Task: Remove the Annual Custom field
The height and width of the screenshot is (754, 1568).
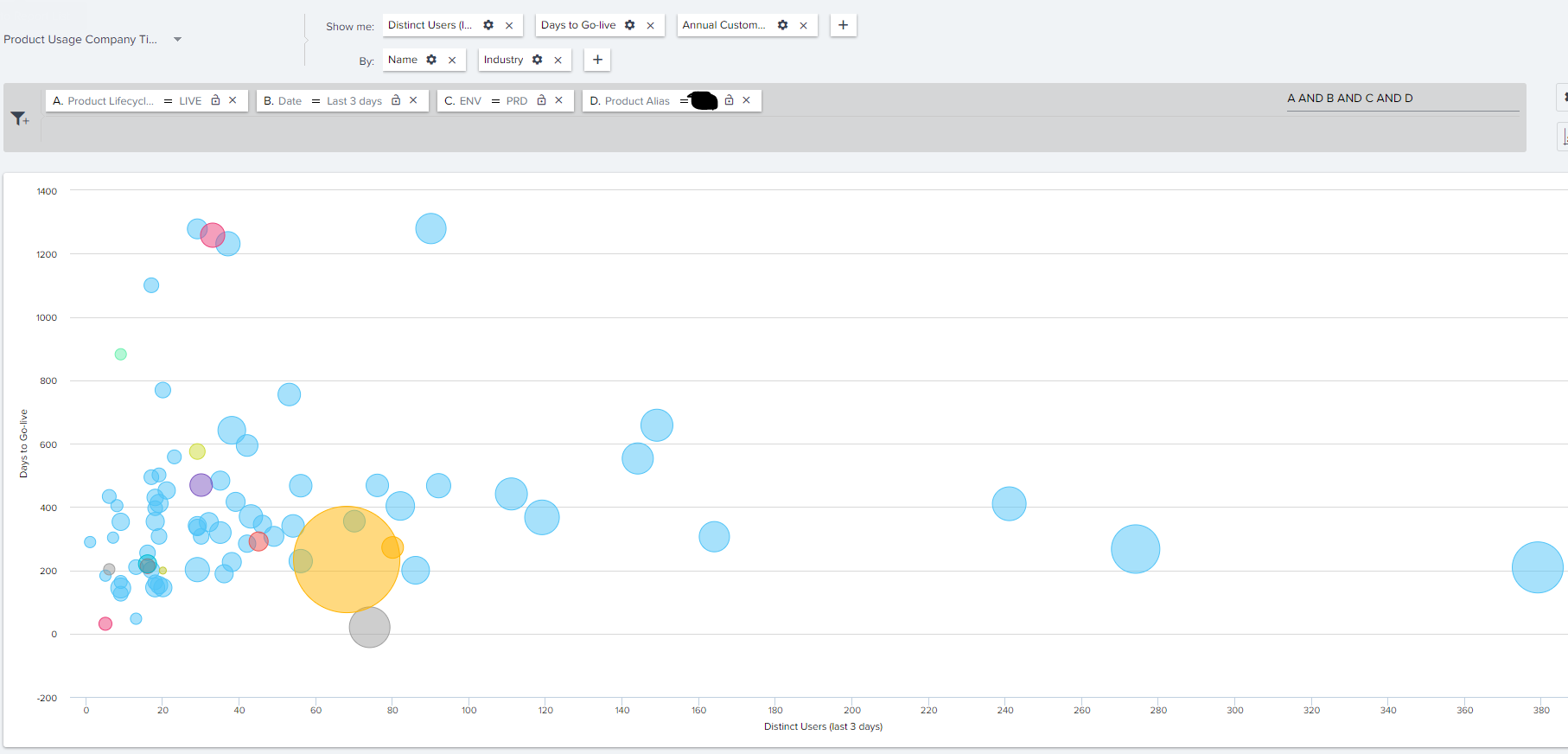Action: (803, 26)
